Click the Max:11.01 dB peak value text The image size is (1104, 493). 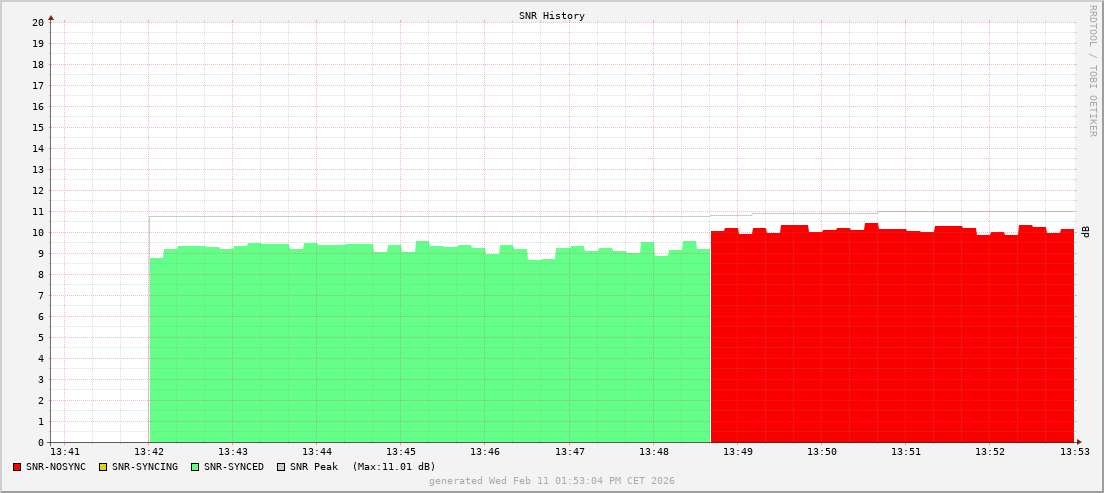[x=394, y=467]
